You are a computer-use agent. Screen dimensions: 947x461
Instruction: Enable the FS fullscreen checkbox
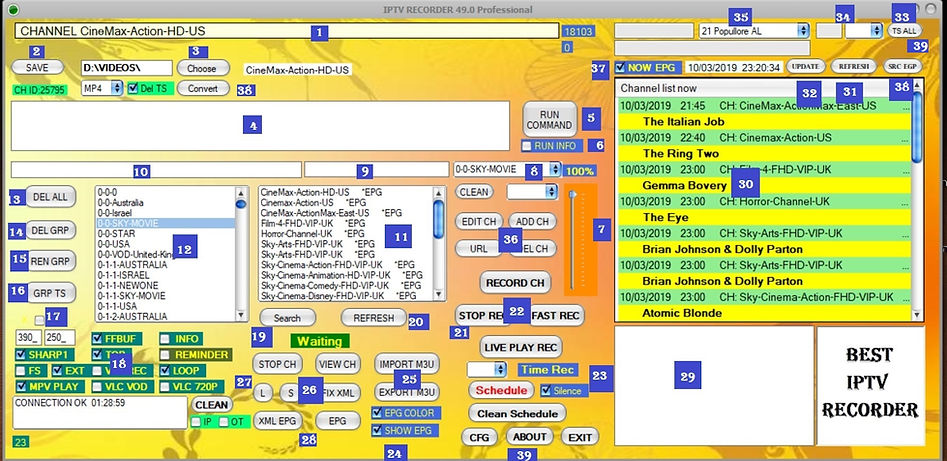click(x=21, y=370)
